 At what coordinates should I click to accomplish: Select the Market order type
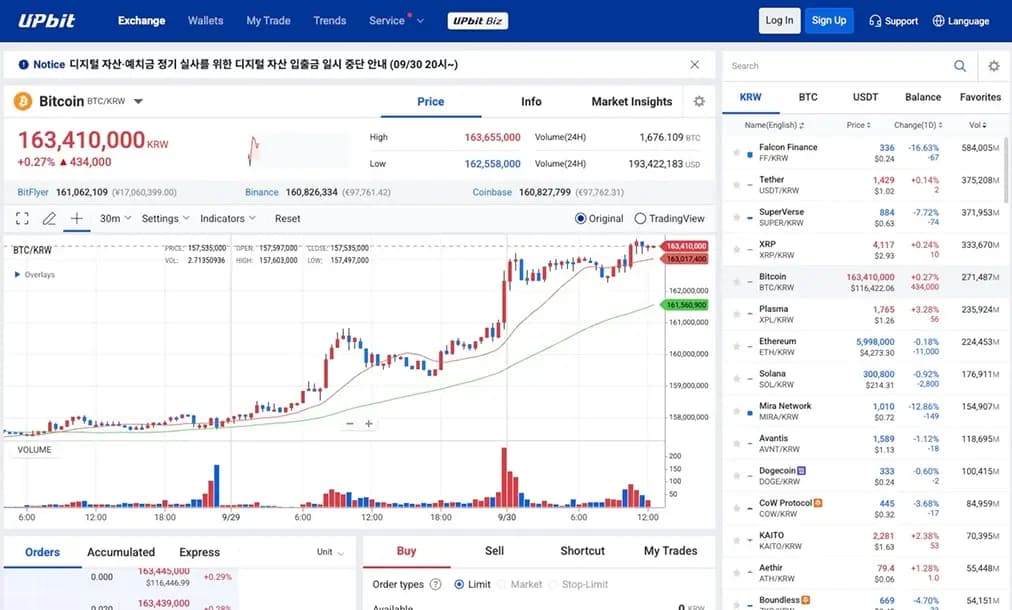point(522,584)
